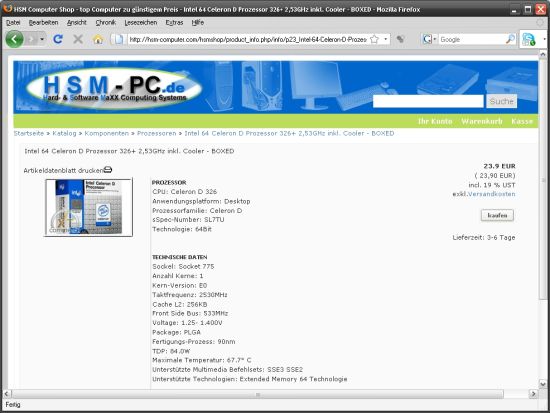
Task: Open the back/forward history dropdown arrow
Action: pyautogui.click(x=42, y=39)
